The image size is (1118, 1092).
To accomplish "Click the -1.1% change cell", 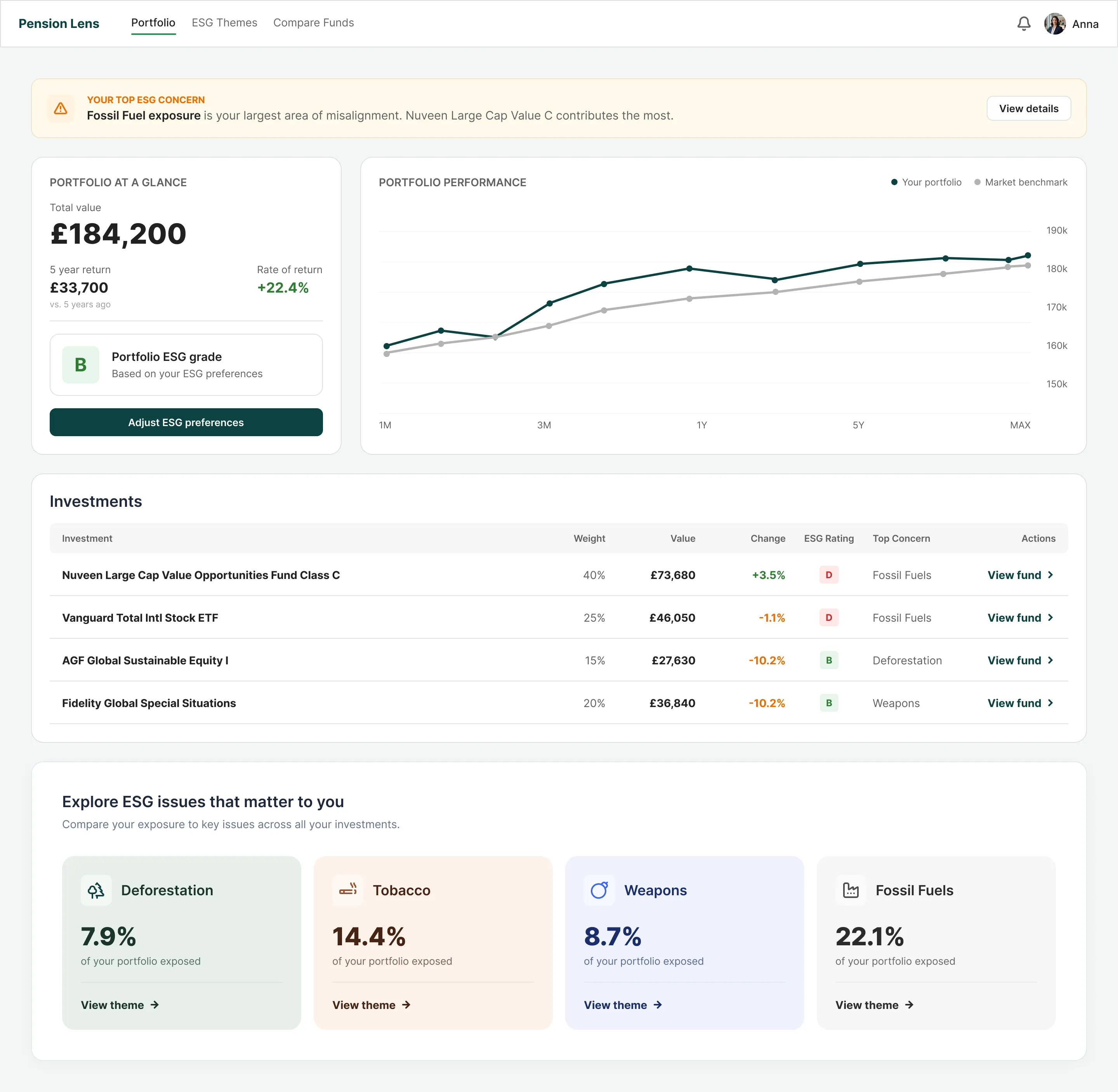I will (771, 618).
